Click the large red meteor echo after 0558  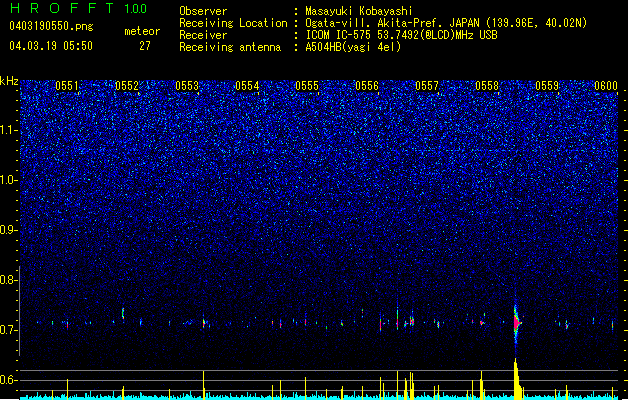[x=516, y=322]
